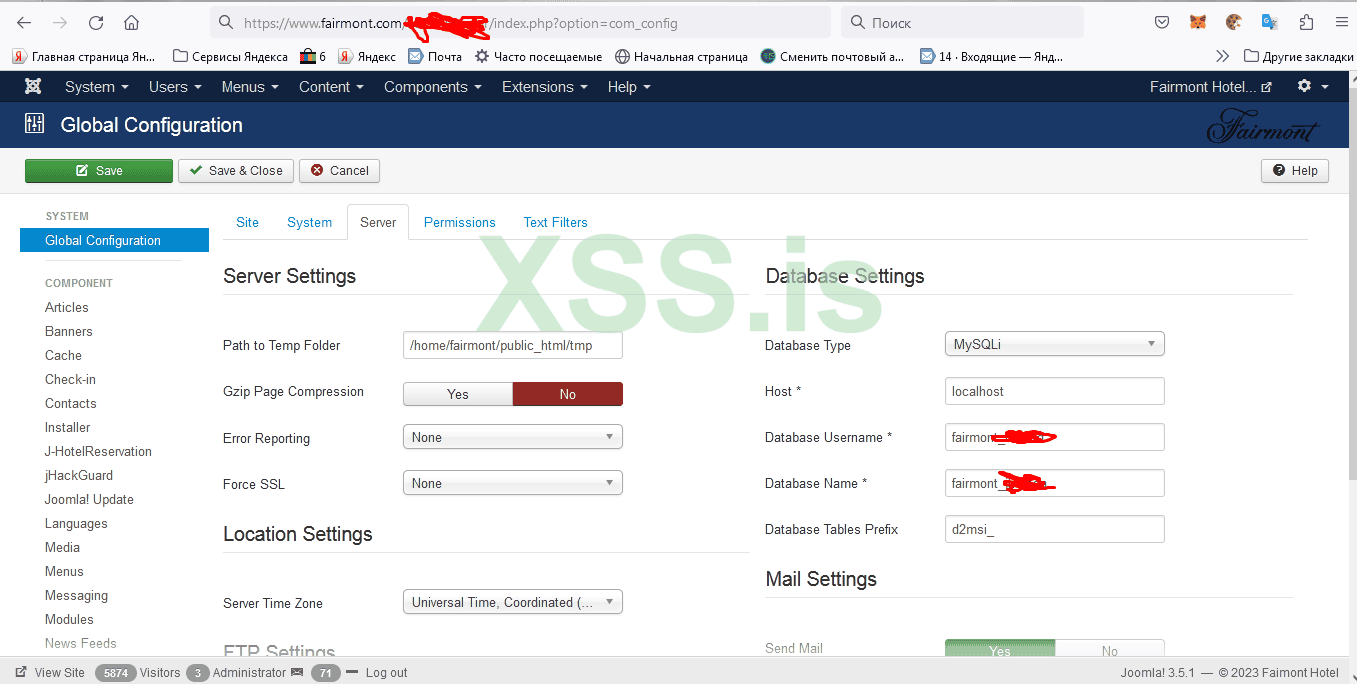This screenshot has width=1357, height=684.
Task: Click the browser 'Поиск' search box
Action: (x=962, y=22)
